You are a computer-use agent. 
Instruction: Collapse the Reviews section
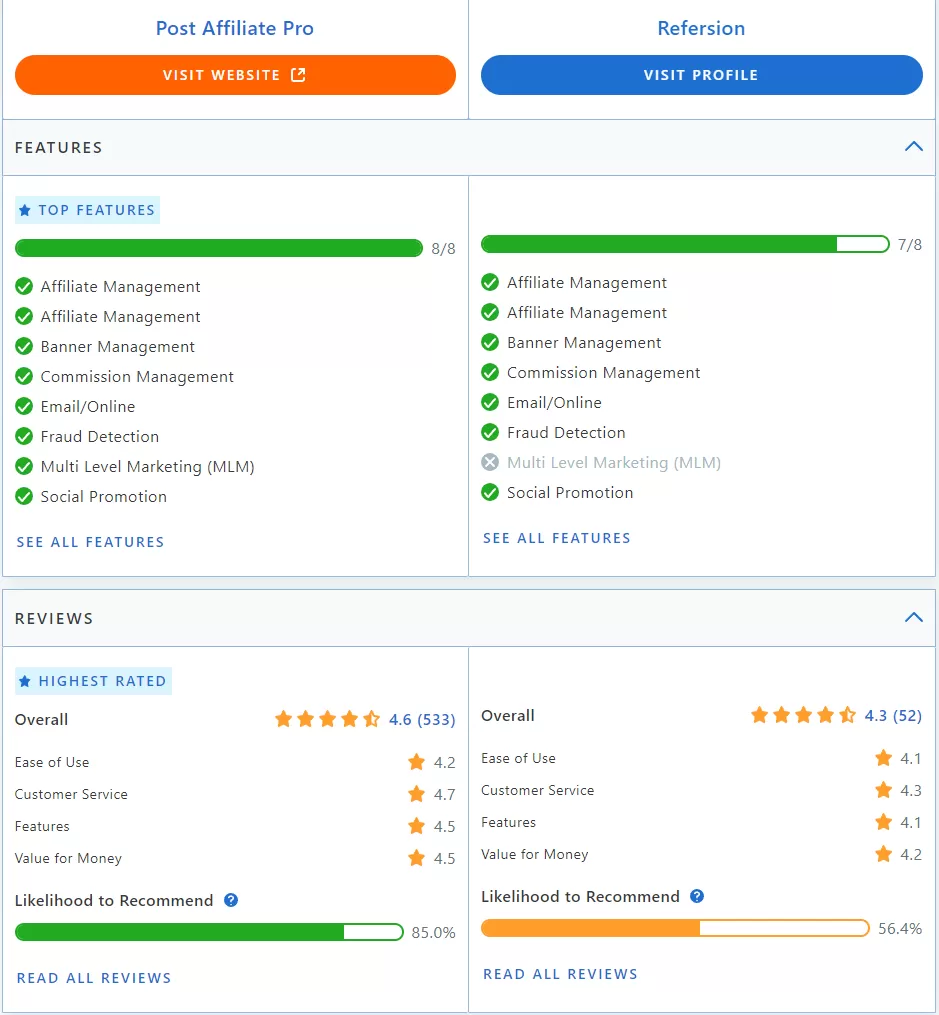click(913, 617)
